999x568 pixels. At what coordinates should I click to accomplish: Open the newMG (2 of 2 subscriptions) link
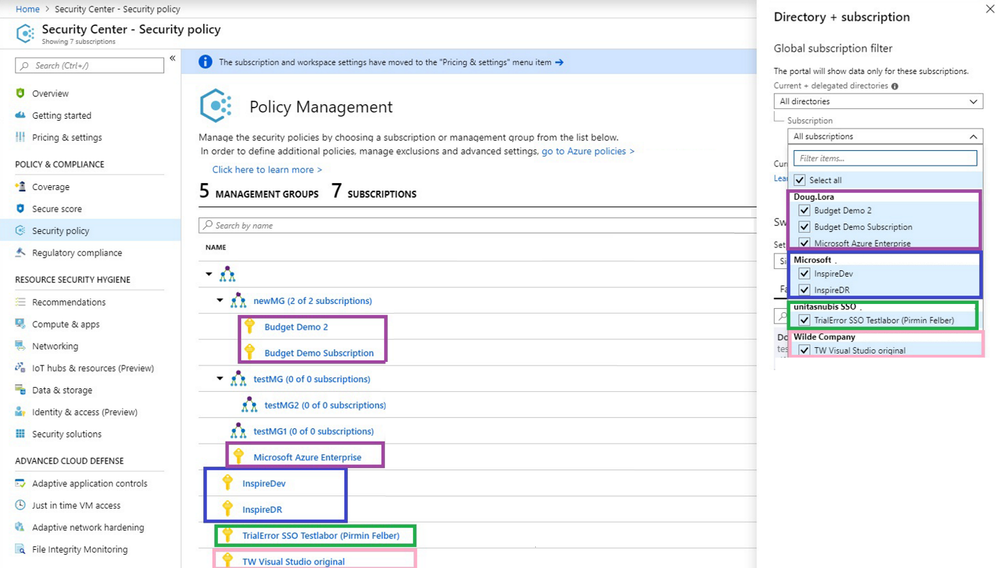pos(313,301)
